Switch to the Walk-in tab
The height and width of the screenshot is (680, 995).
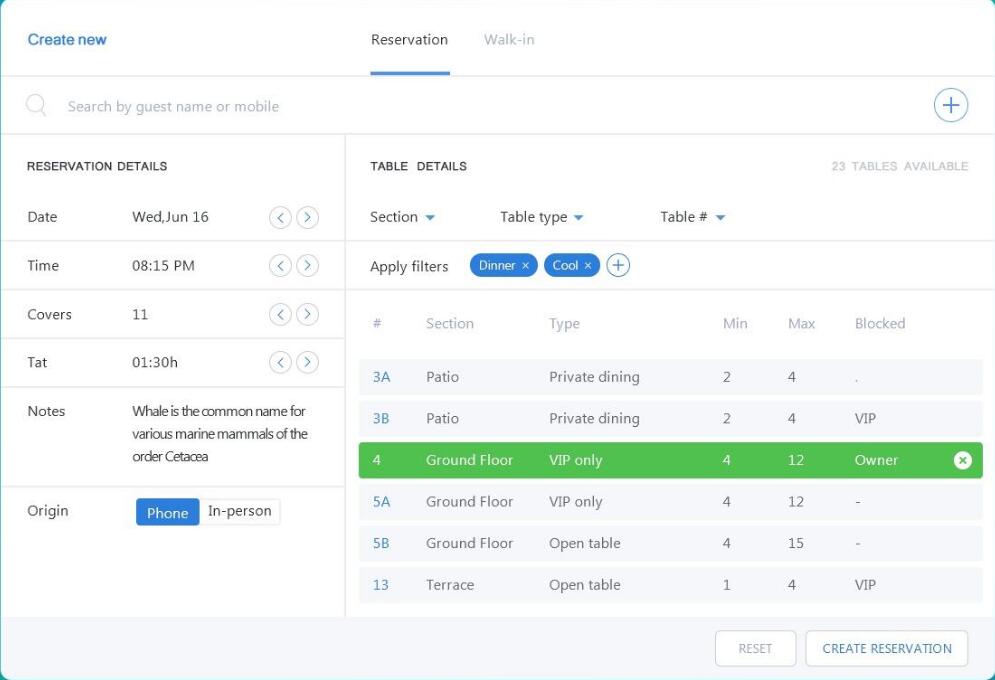509,40
